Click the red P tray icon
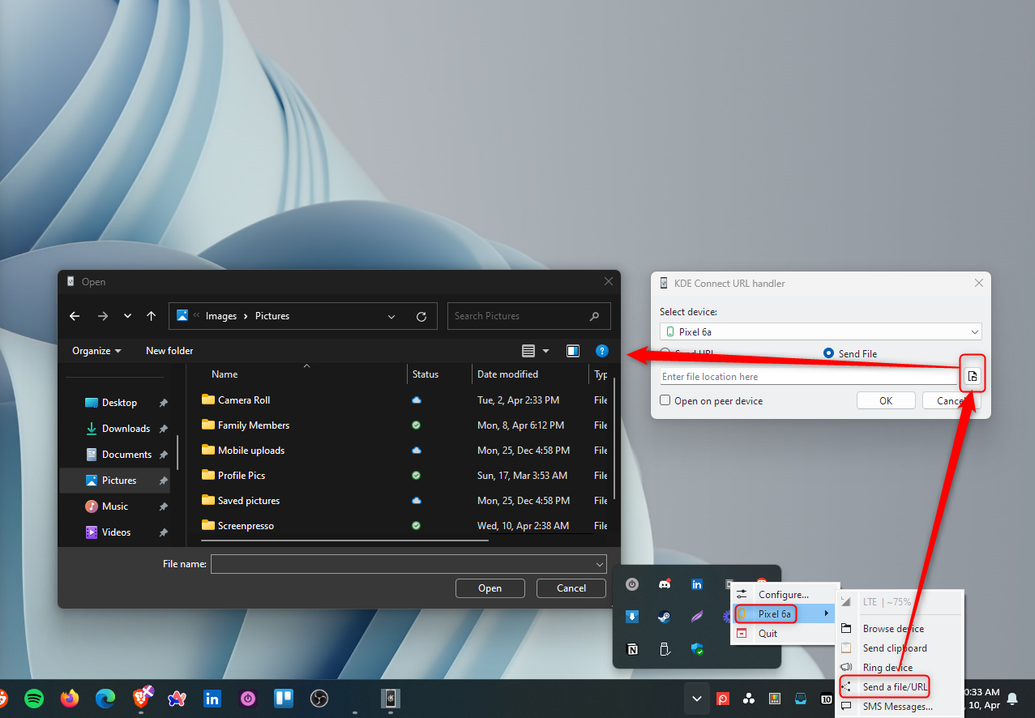This screenshot has height=718, width=1035. coord(723,698)
